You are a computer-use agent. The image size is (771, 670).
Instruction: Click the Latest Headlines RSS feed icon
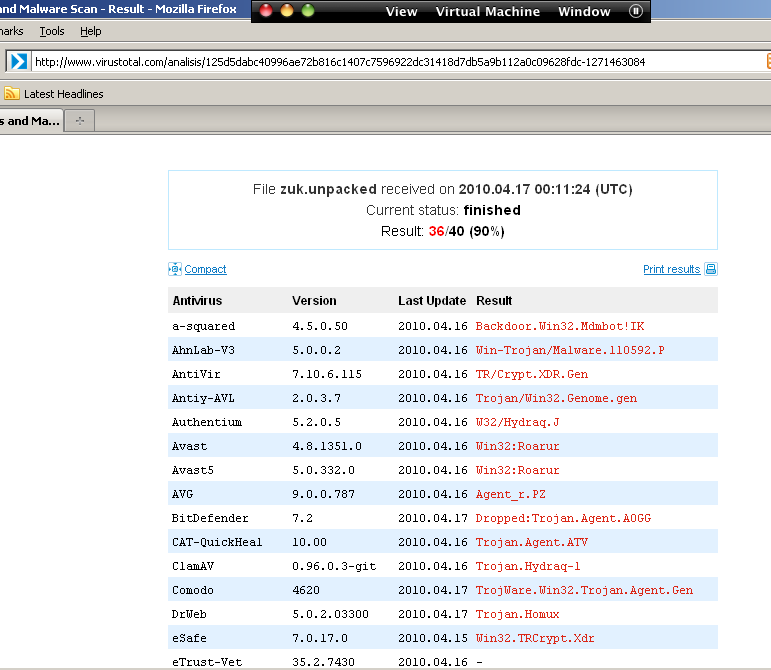(12, 93)
